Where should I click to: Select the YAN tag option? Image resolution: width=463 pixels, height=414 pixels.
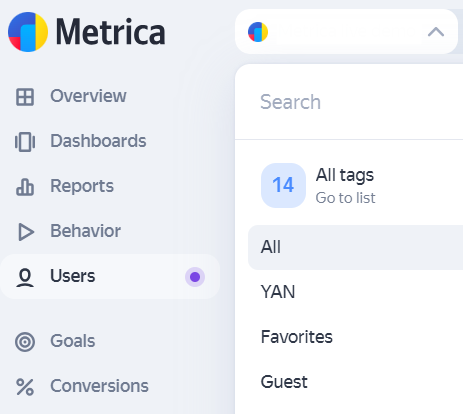pyautogui.click(x=355, y=292)
